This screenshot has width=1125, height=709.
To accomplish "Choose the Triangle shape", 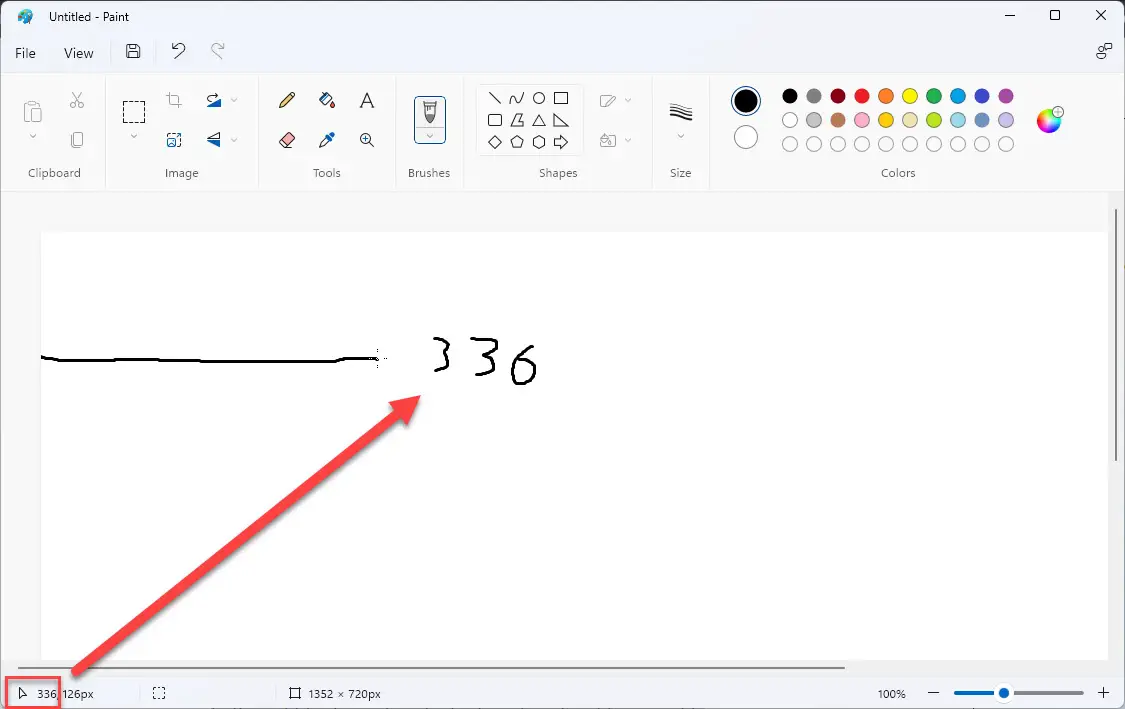I will coord(539,120).
